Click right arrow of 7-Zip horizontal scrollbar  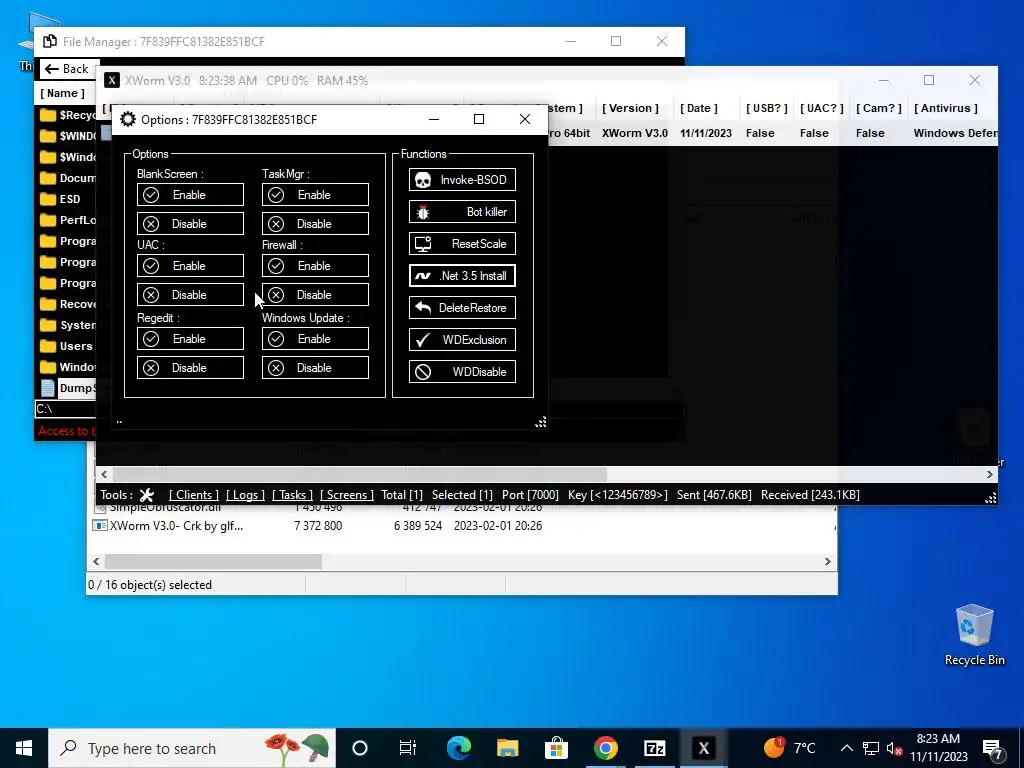pos(827,562)
